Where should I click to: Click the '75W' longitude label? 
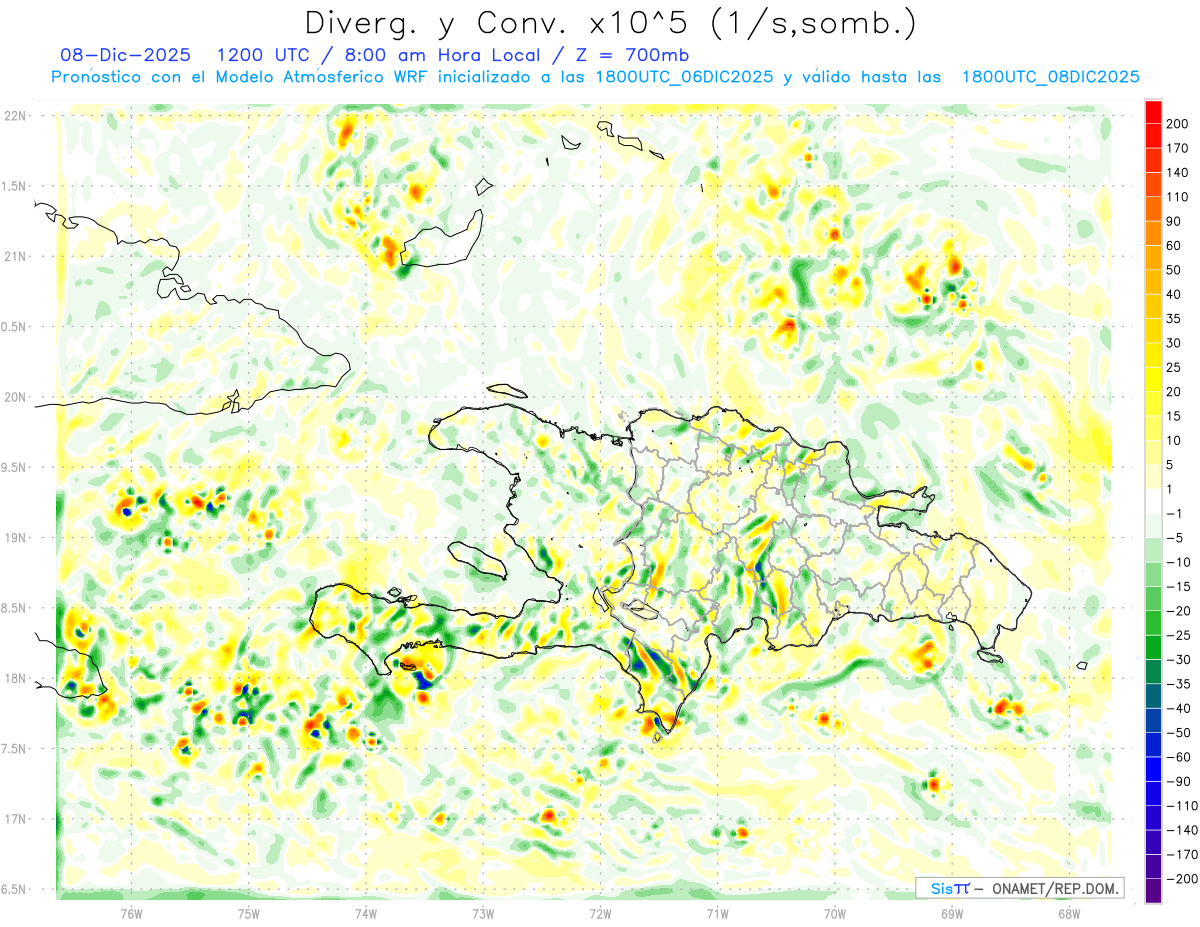click(x=249, y=913)
